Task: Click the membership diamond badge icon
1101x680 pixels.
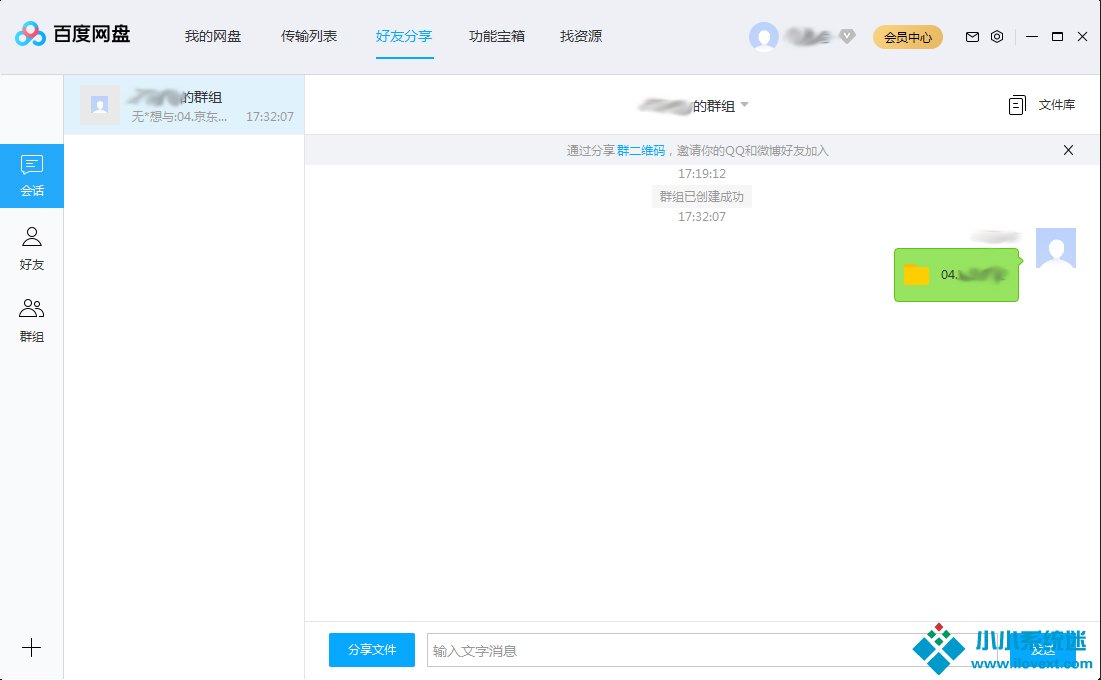Action: coord(847,37)
